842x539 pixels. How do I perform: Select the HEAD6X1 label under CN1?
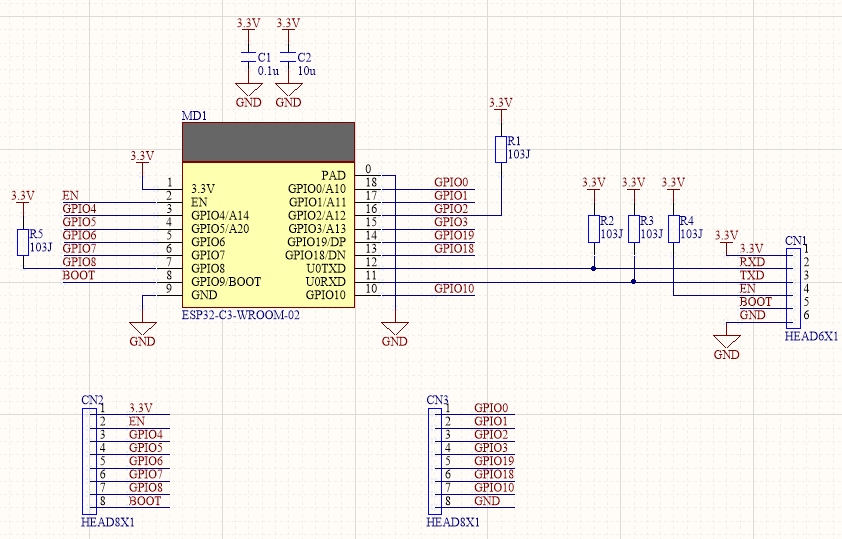[x=811, y=337]
